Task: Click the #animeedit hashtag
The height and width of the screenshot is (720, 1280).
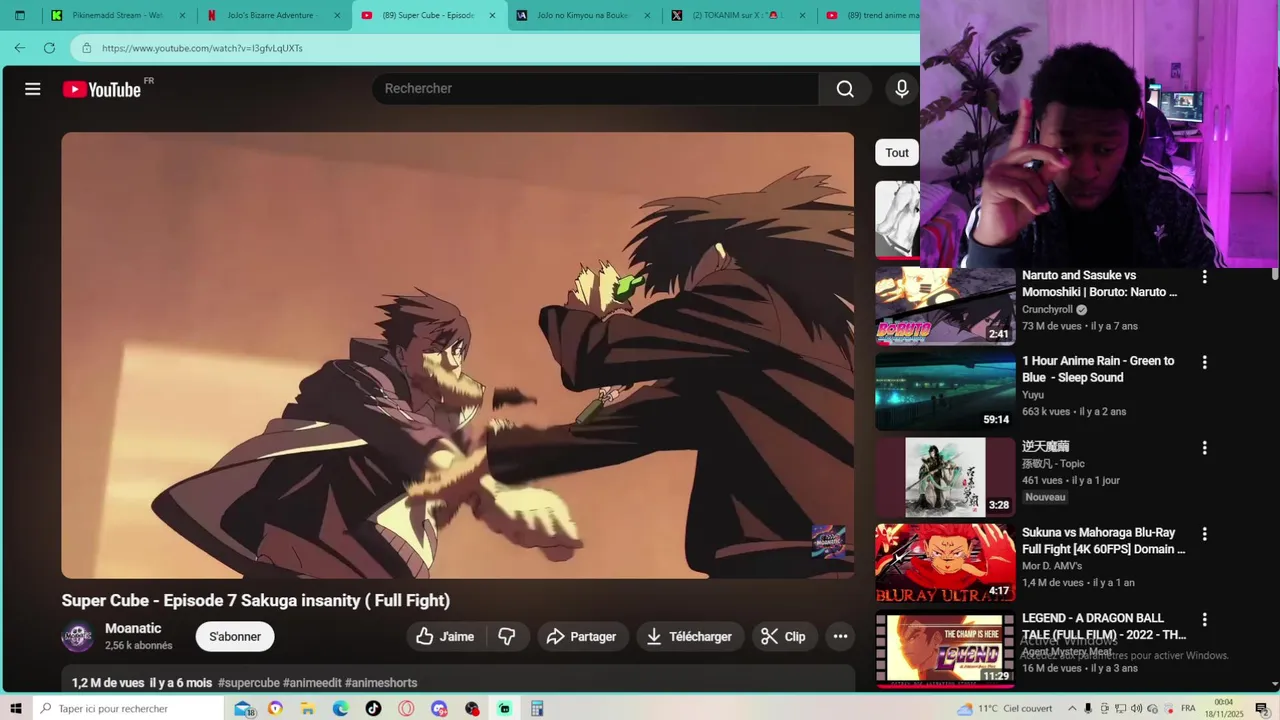Action: tap(312, 683)
